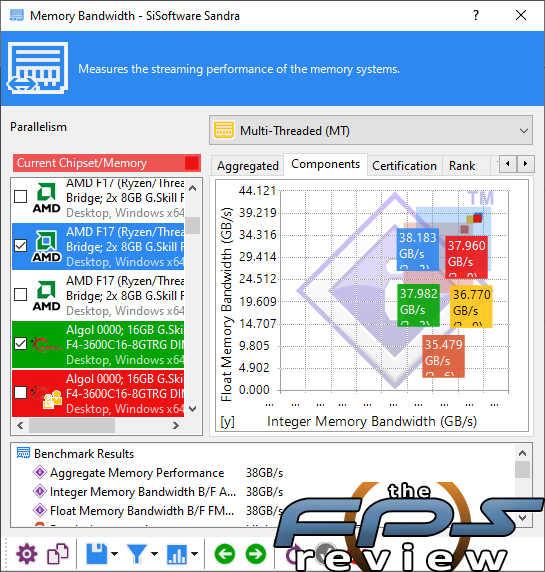Open the Multi-Threaded (MT) parallelism dropdown
Viewport: 545px width, 572px height.
[x=371, y=130]
